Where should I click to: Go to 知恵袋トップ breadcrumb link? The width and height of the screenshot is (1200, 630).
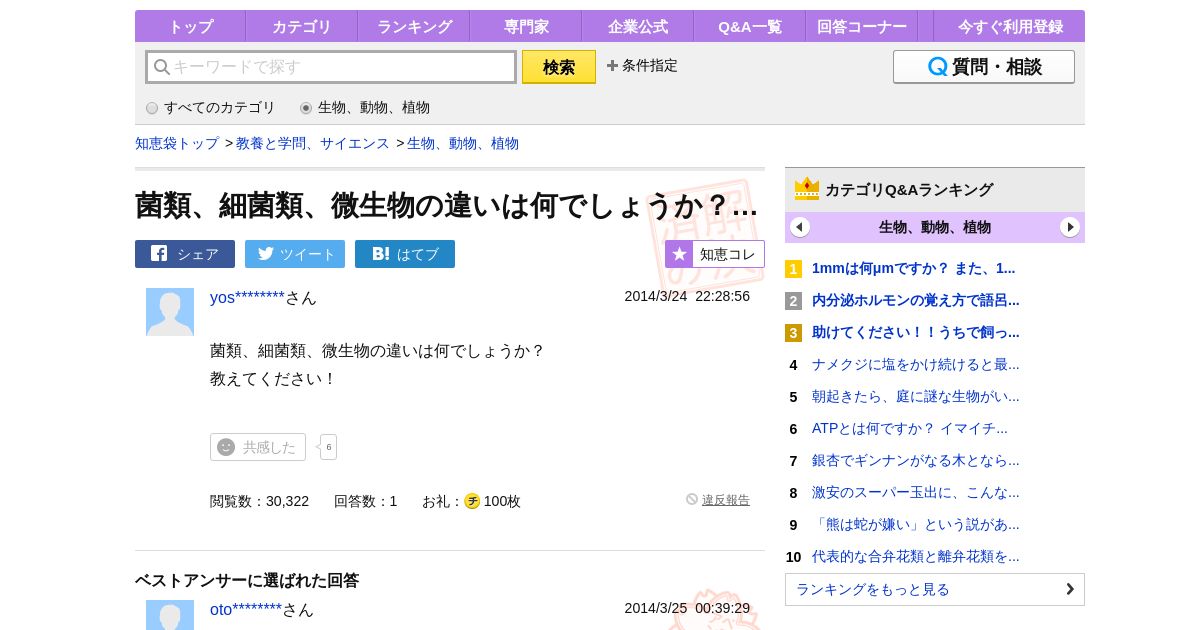177,144
